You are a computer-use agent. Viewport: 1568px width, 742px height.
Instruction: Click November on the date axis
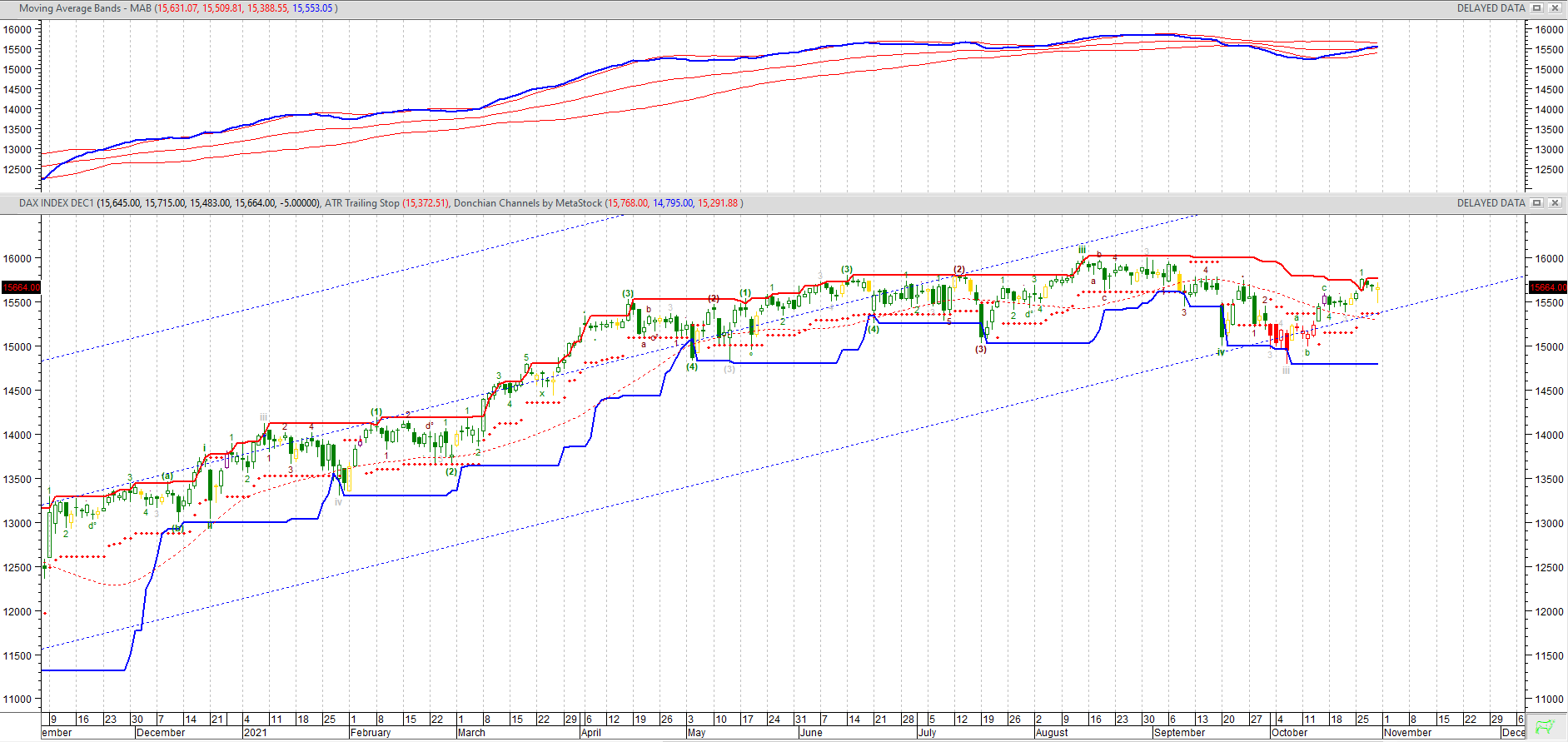tap(1407, 733)
